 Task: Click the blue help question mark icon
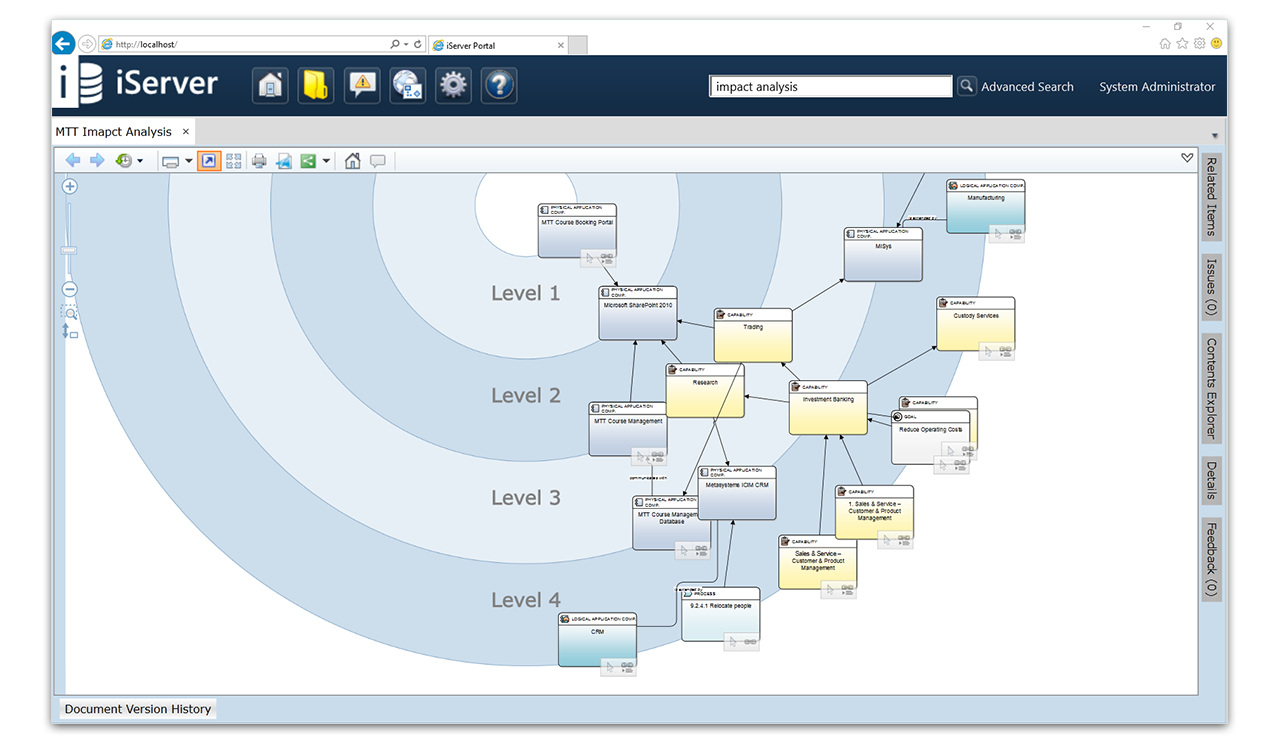[498, 86]
